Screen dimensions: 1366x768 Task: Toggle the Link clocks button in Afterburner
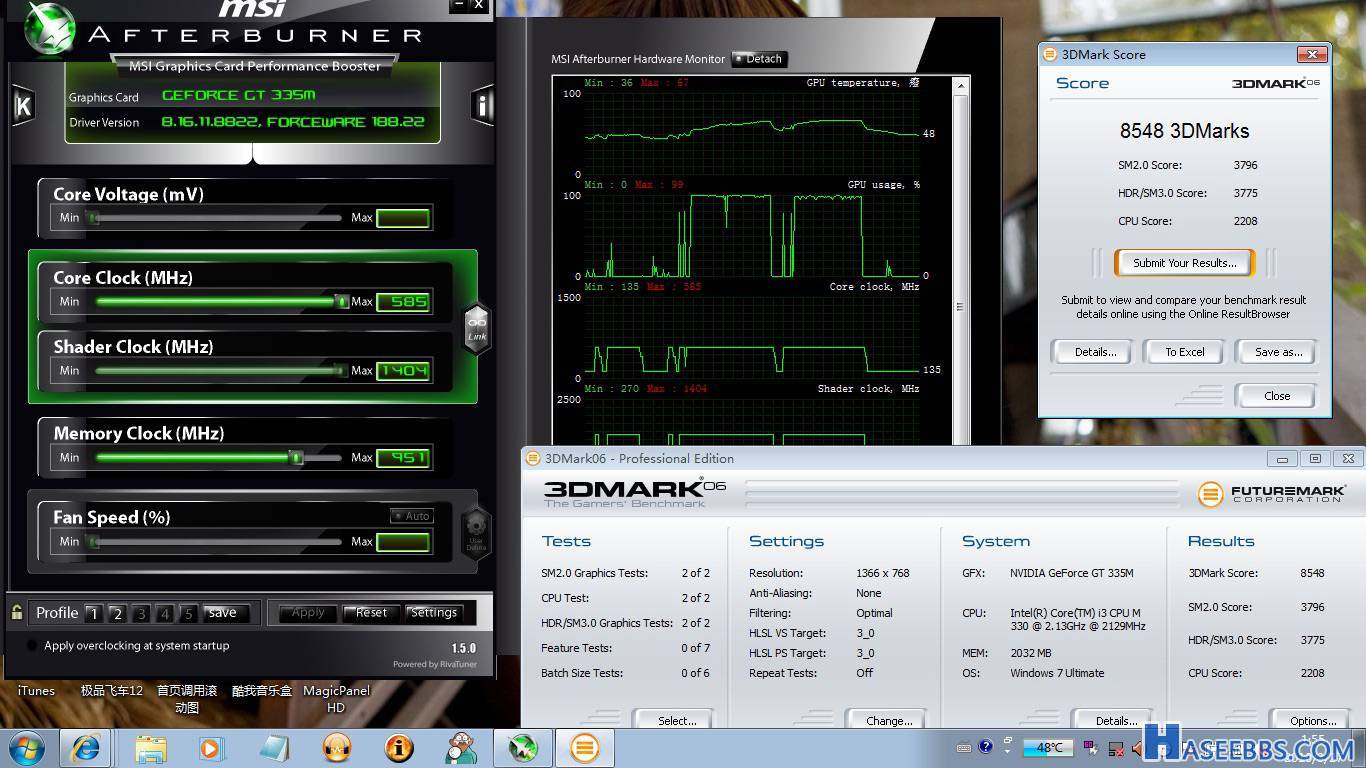477,327
